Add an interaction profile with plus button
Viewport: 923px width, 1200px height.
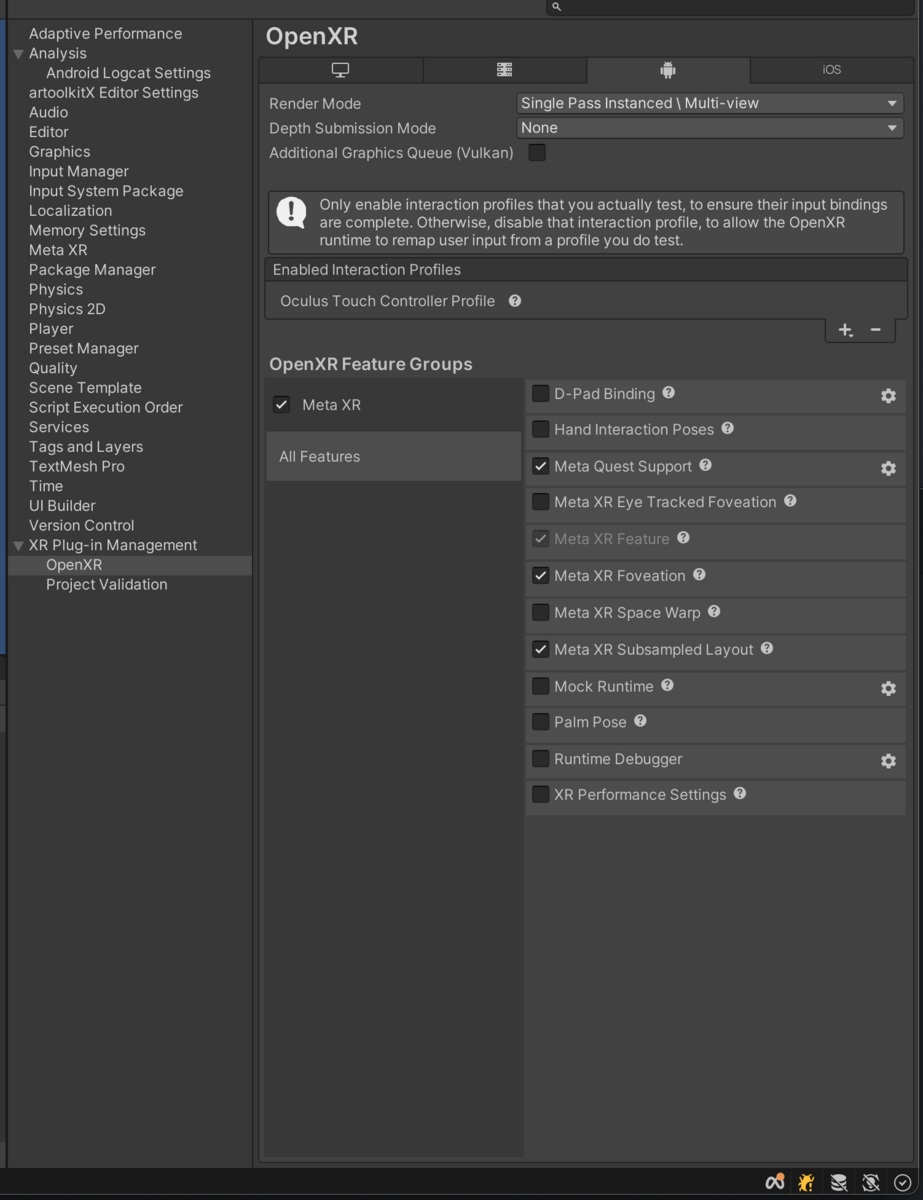coord(845,330)
